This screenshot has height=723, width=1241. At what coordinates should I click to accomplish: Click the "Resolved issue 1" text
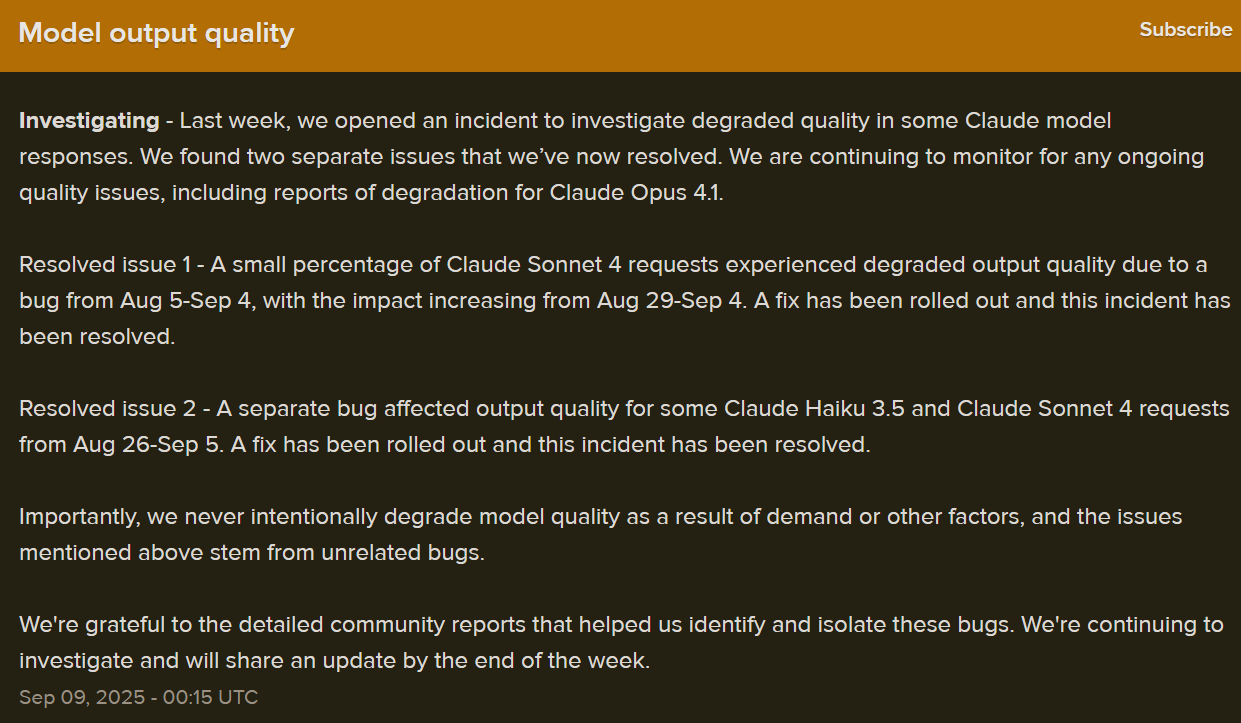pos(105,265)
